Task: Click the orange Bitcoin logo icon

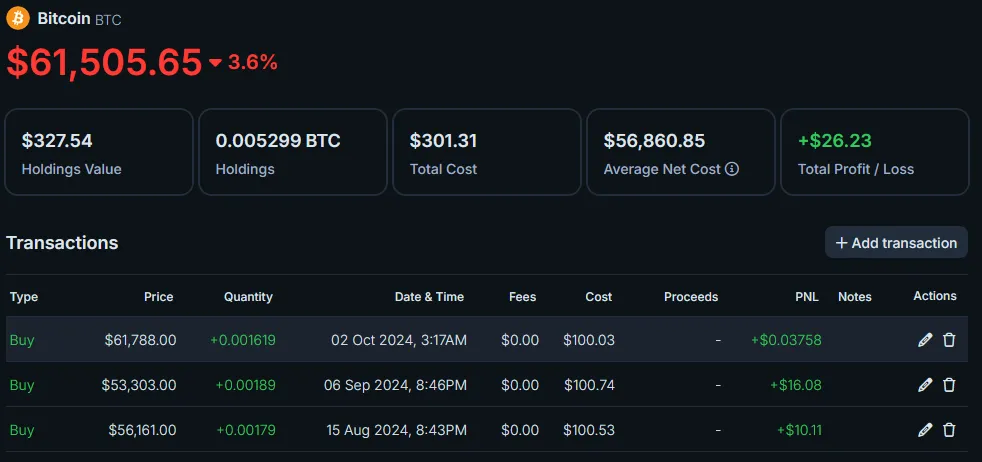Action: click(18, 18)
